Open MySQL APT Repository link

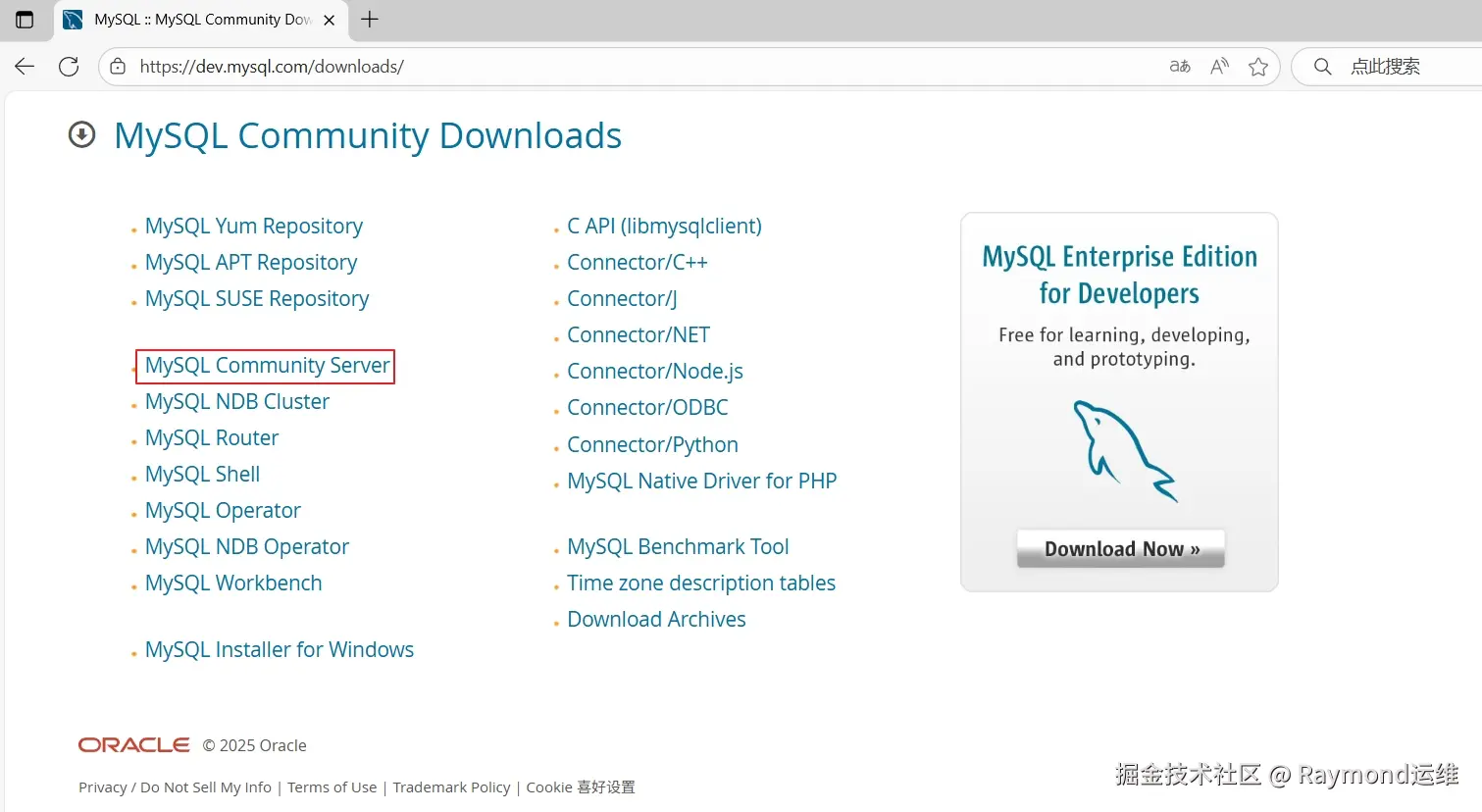click(251, 262)
